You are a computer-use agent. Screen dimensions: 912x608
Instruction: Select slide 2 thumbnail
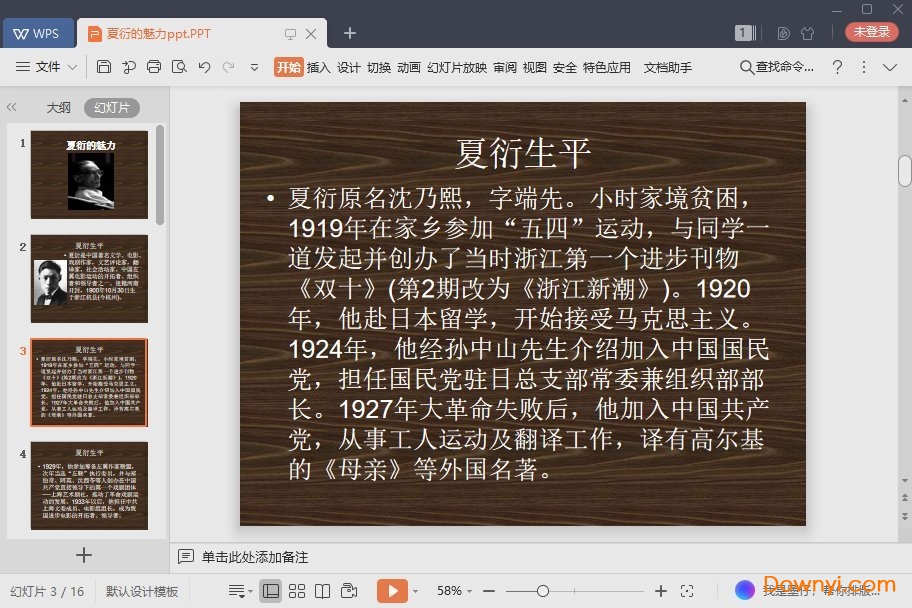(x=90, y=279)
